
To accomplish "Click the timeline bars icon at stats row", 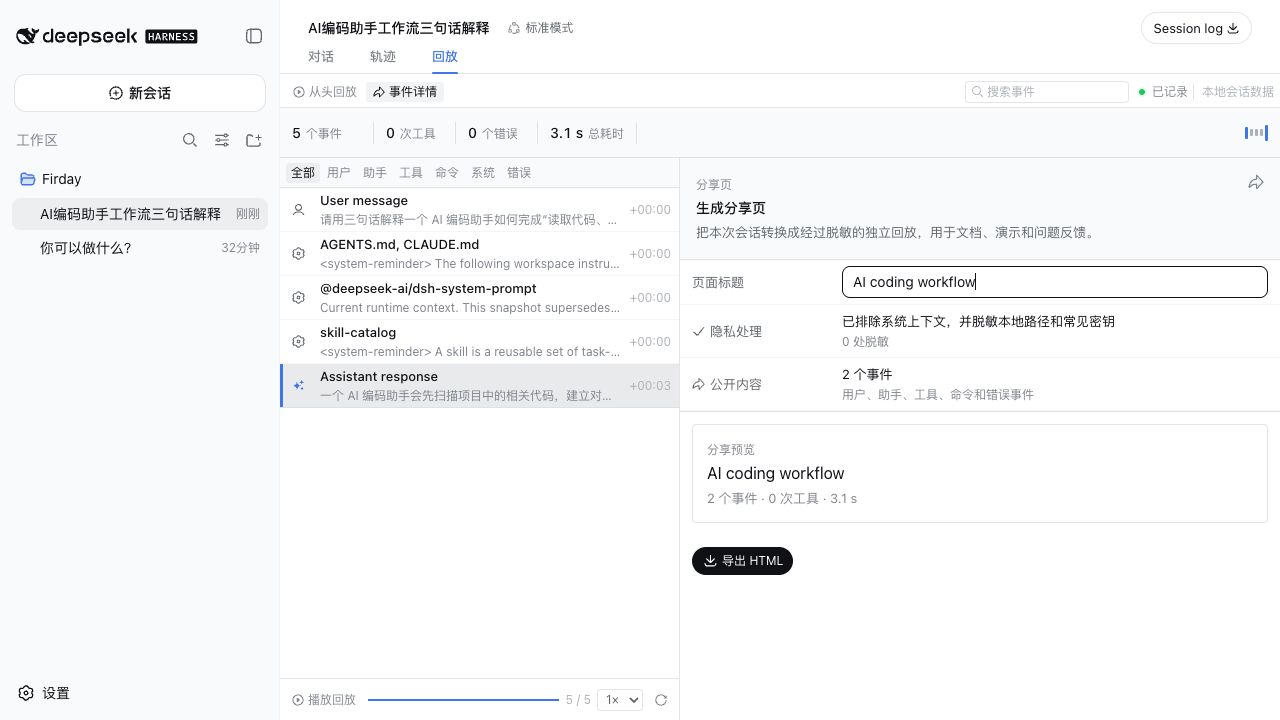I will click(1256, 133).
